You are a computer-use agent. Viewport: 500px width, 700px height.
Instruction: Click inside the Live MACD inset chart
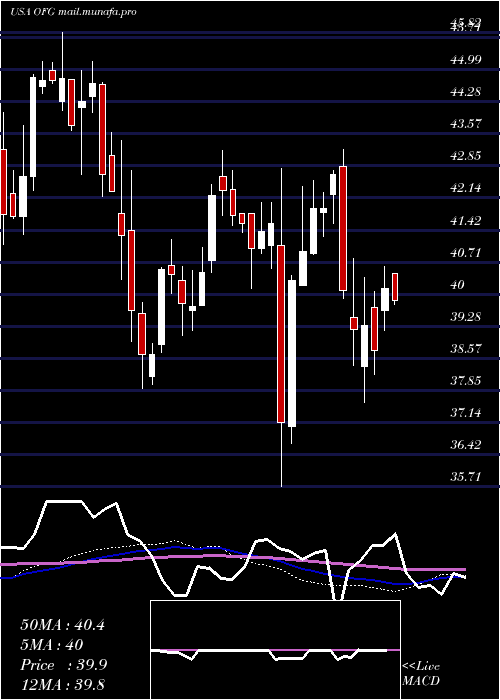click(275, 650)
